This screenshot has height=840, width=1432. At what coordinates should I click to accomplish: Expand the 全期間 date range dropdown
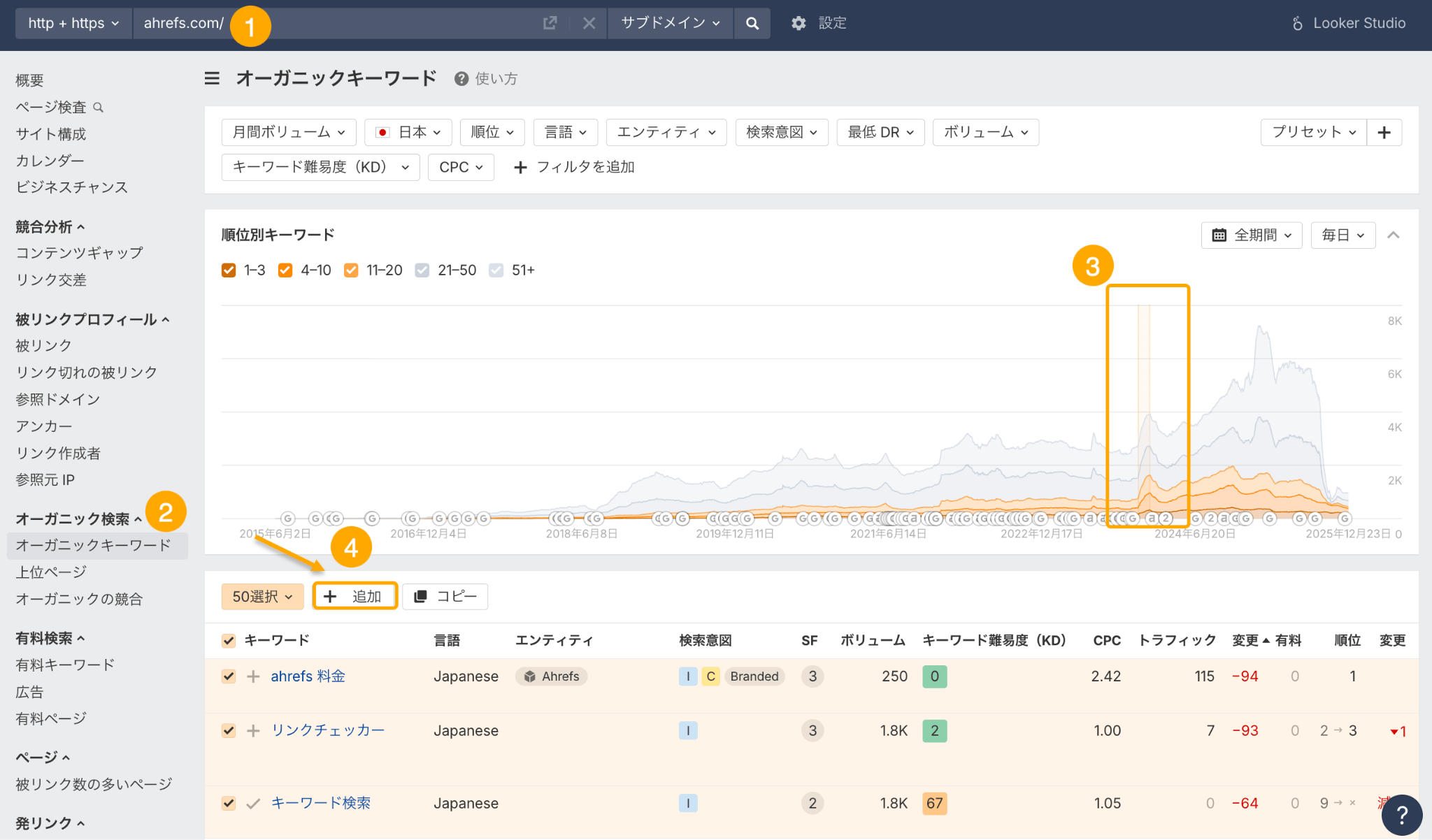[x=1251, y=235]
